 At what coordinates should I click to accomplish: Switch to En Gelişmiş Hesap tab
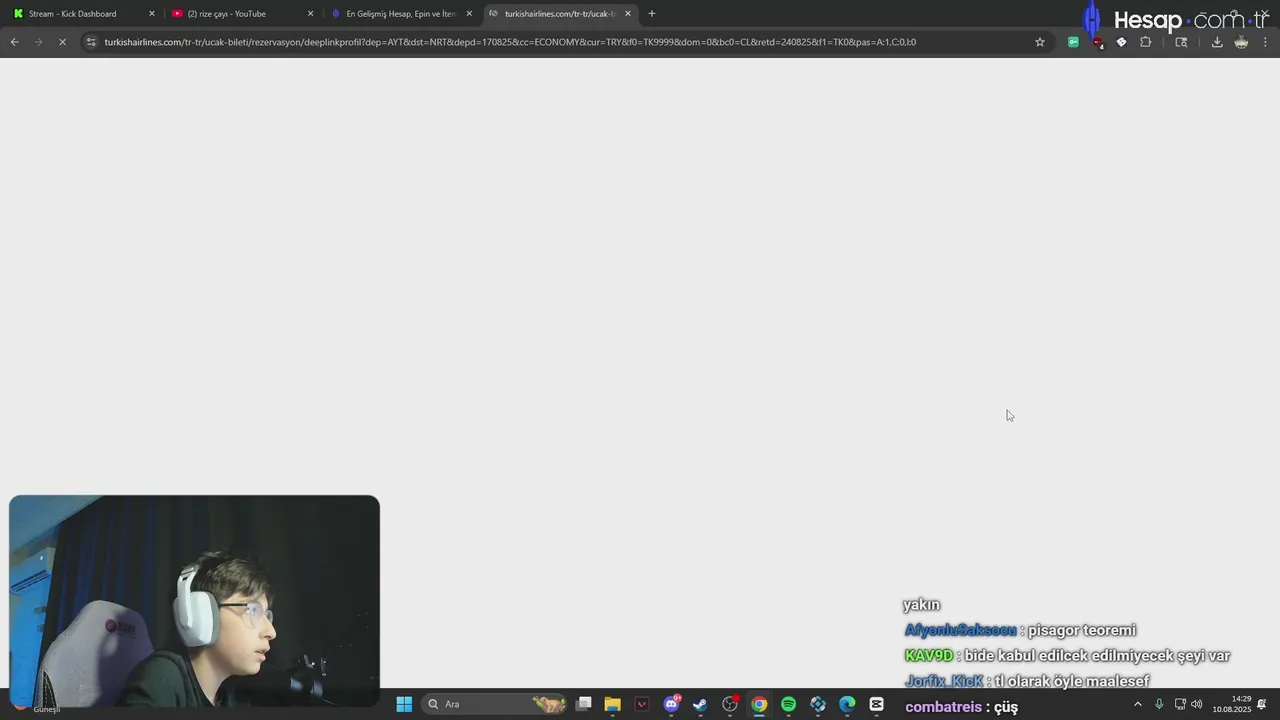point(400,14)
